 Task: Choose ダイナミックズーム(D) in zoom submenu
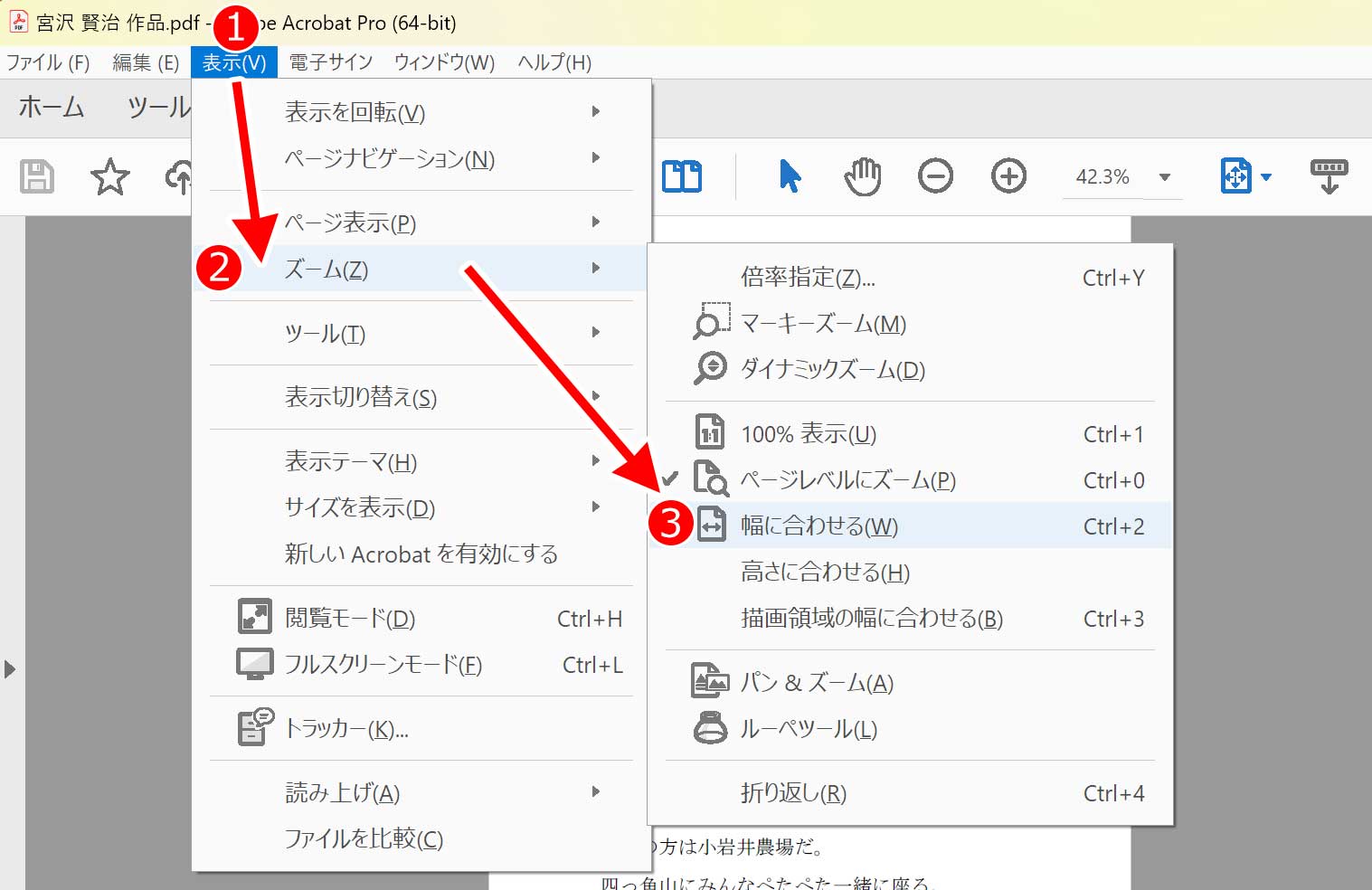click(x=910, y=369)
